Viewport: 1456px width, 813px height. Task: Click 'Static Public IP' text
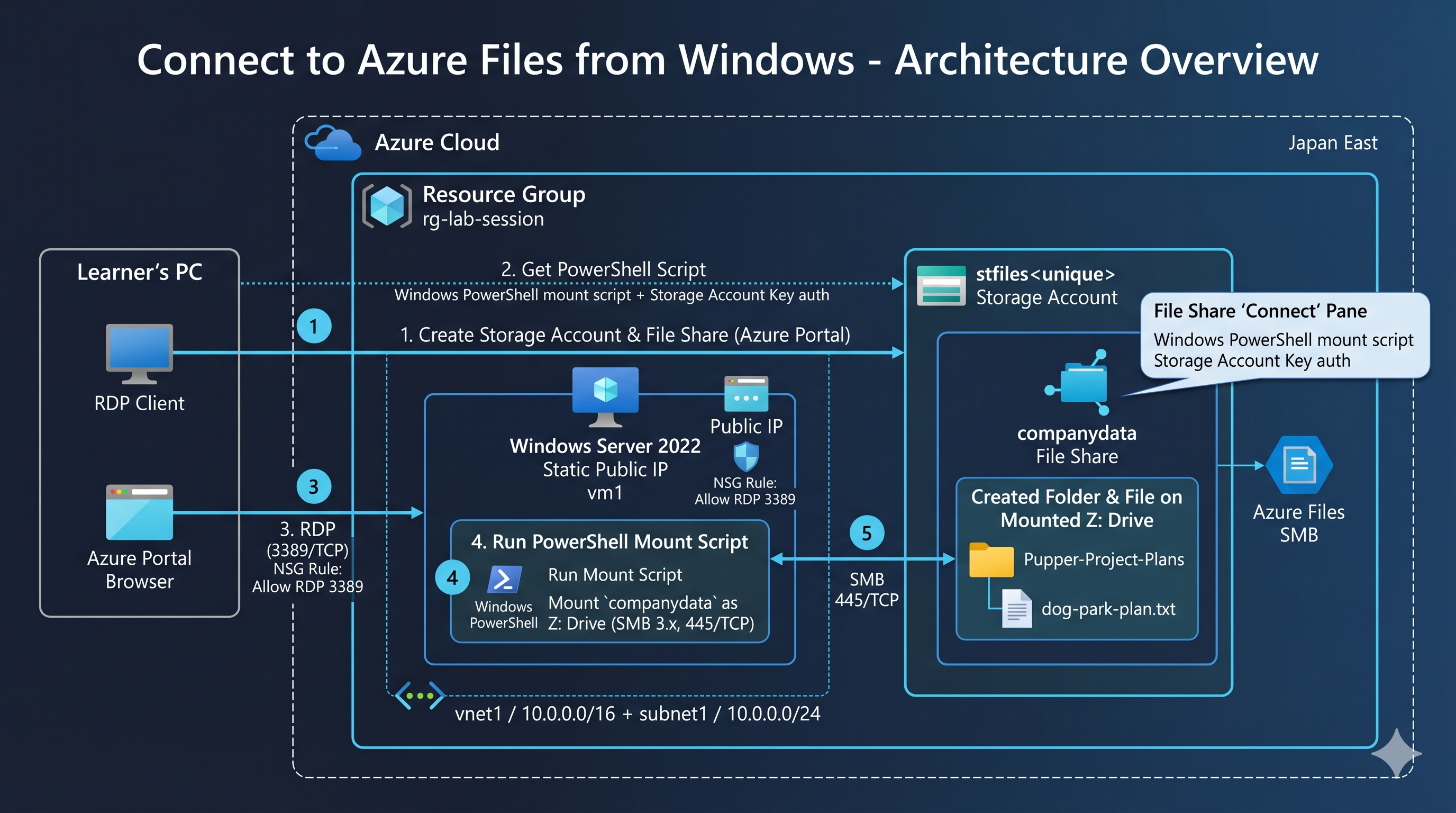coord(605,469)
